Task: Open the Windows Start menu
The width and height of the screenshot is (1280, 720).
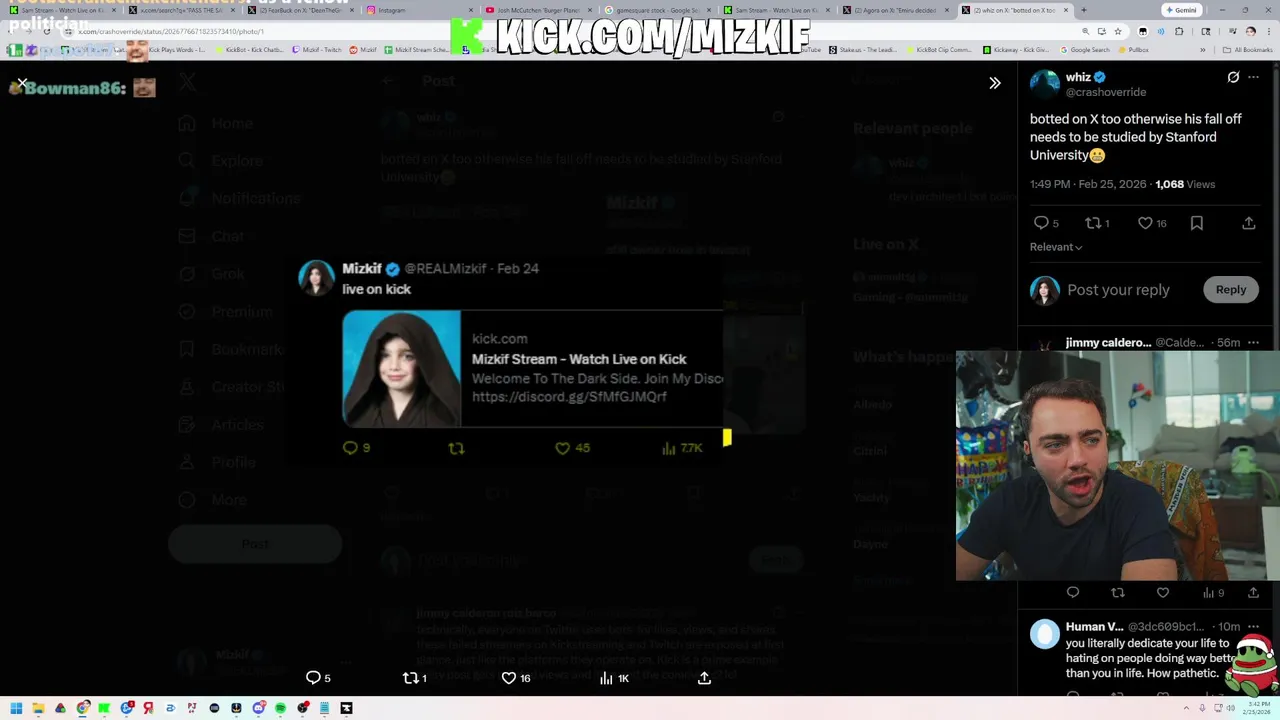Action: click(x=16, y=708)
